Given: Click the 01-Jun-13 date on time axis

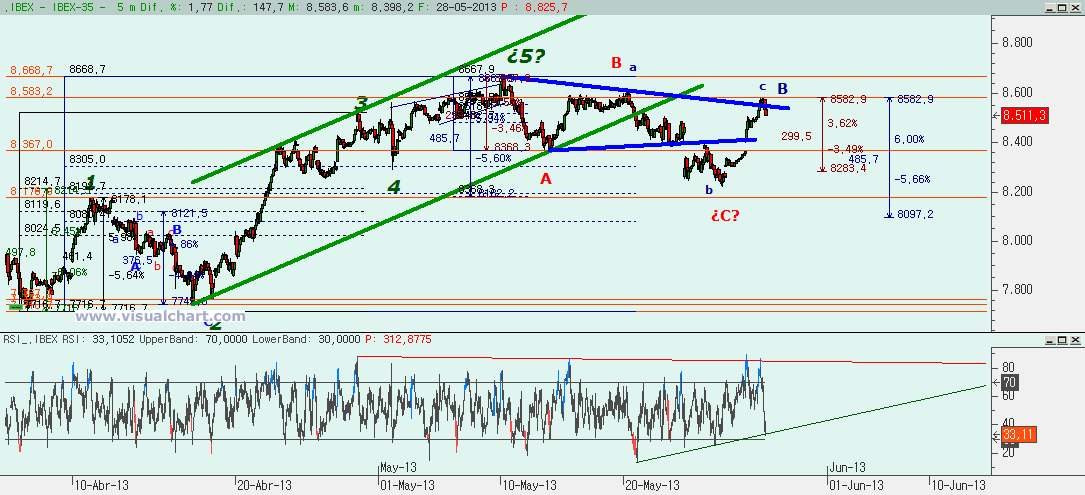Looking at the screenshot, I should pos(856,485).
